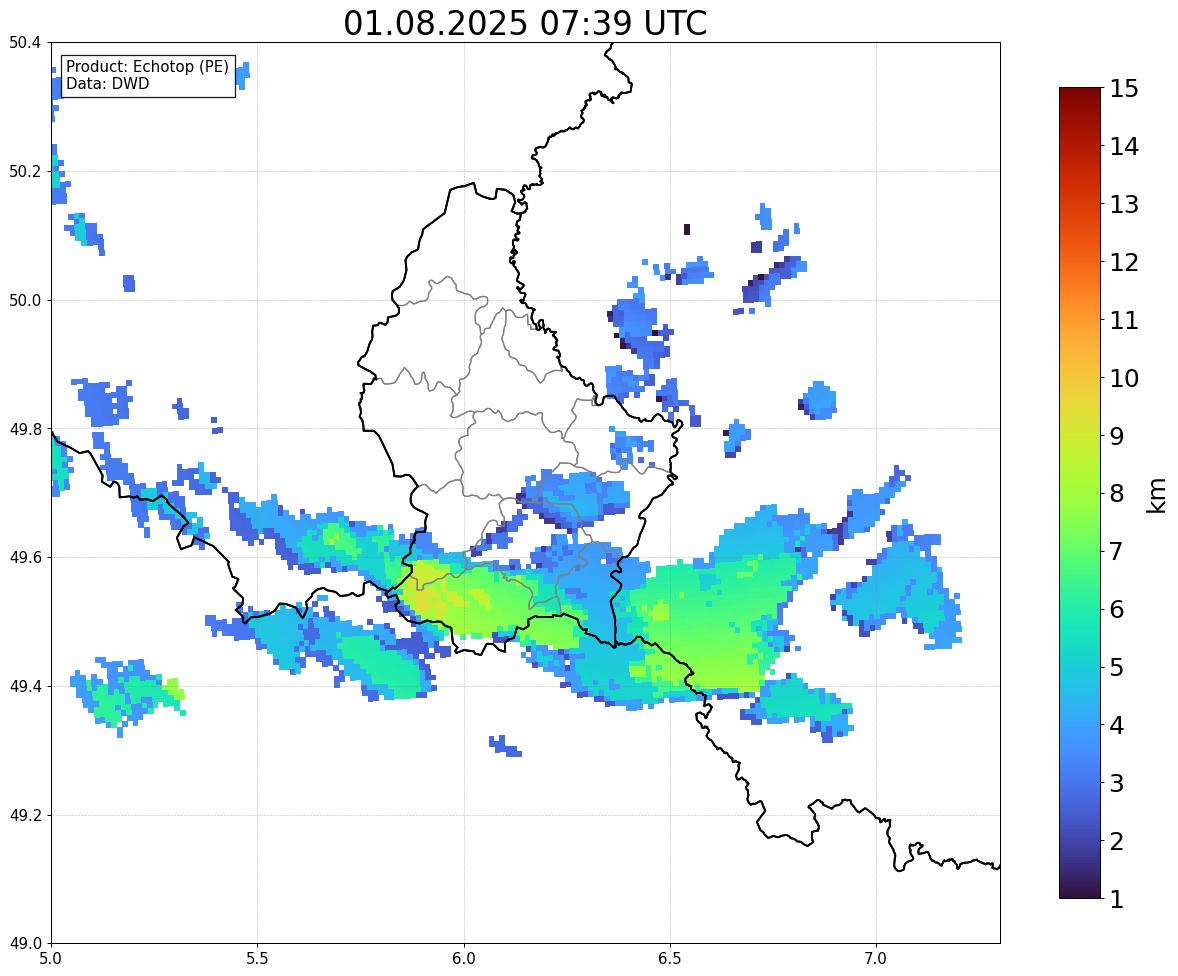Click the longitude axis label 7.0
This screenshot has height=976, width=1178.
[877, 959]
